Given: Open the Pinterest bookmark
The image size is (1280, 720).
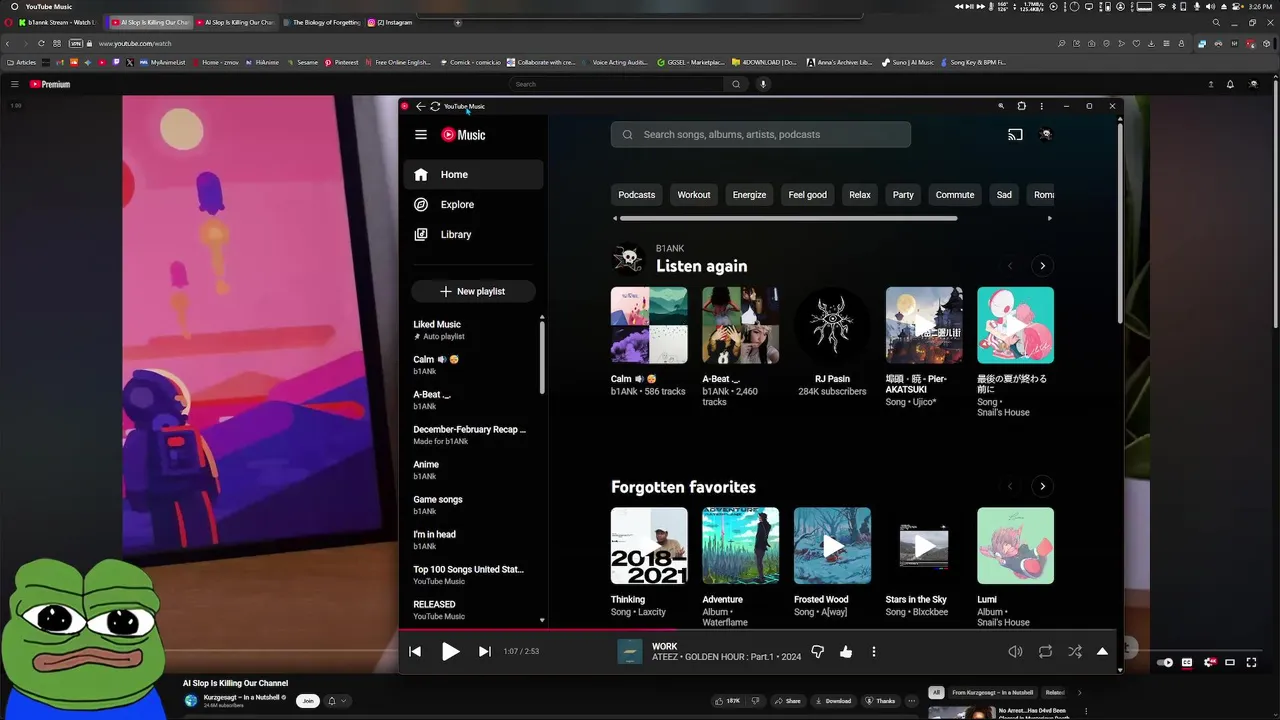Looking at the screenshot, I should (x=341, y=62).
